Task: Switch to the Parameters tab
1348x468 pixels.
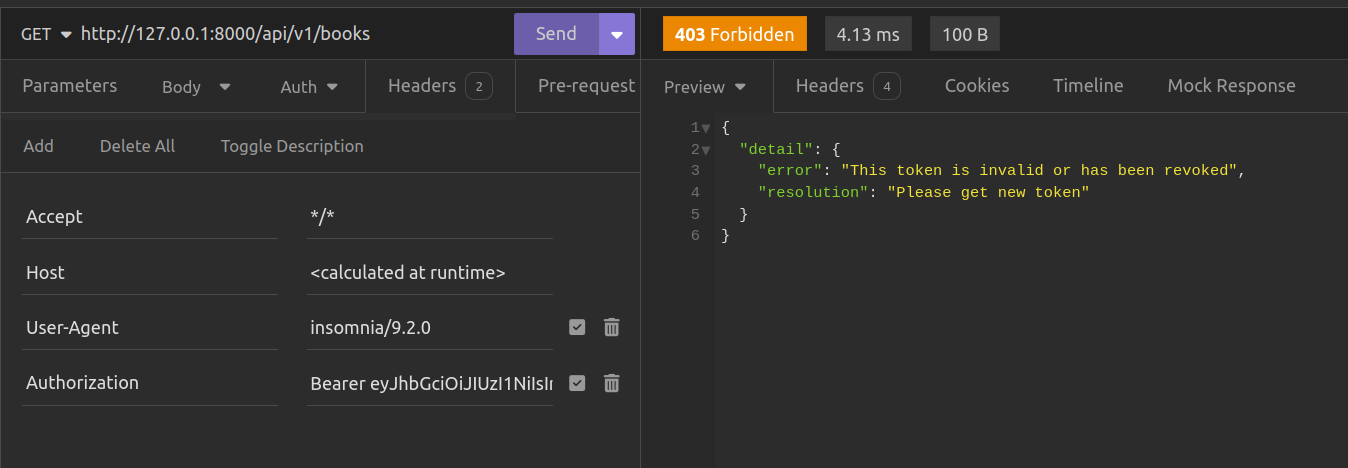Action: coord(70,86)
